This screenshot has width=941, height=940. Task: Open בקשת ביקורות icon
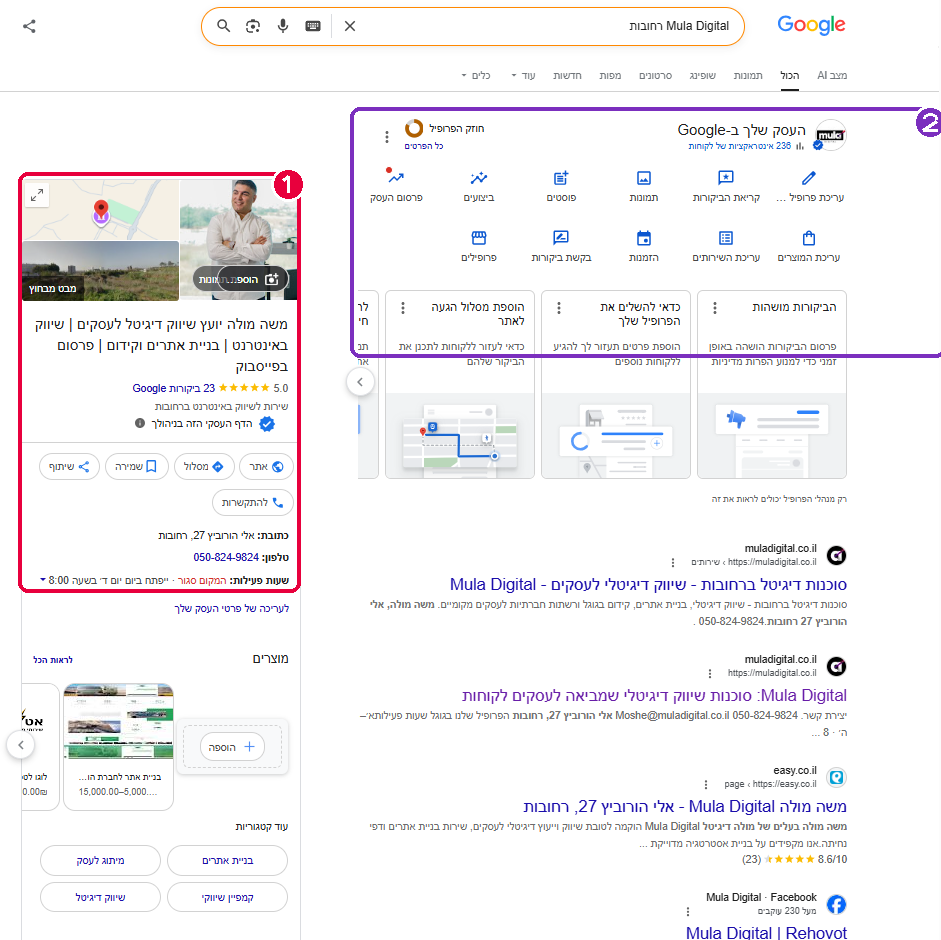coord(561,238)
